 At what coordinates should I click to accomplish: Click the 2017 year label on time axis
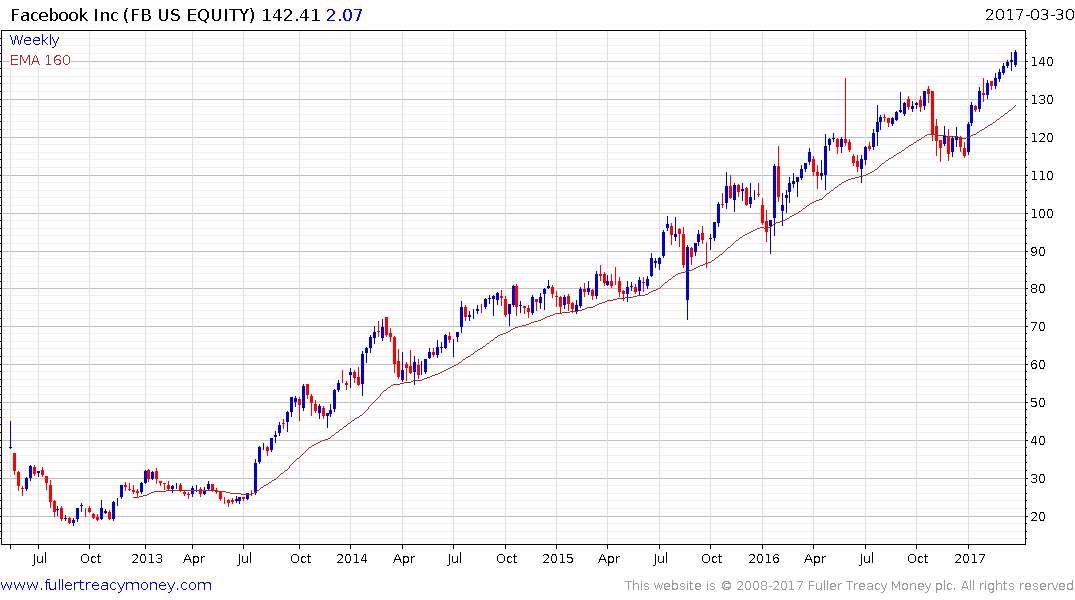coord(969,558)
